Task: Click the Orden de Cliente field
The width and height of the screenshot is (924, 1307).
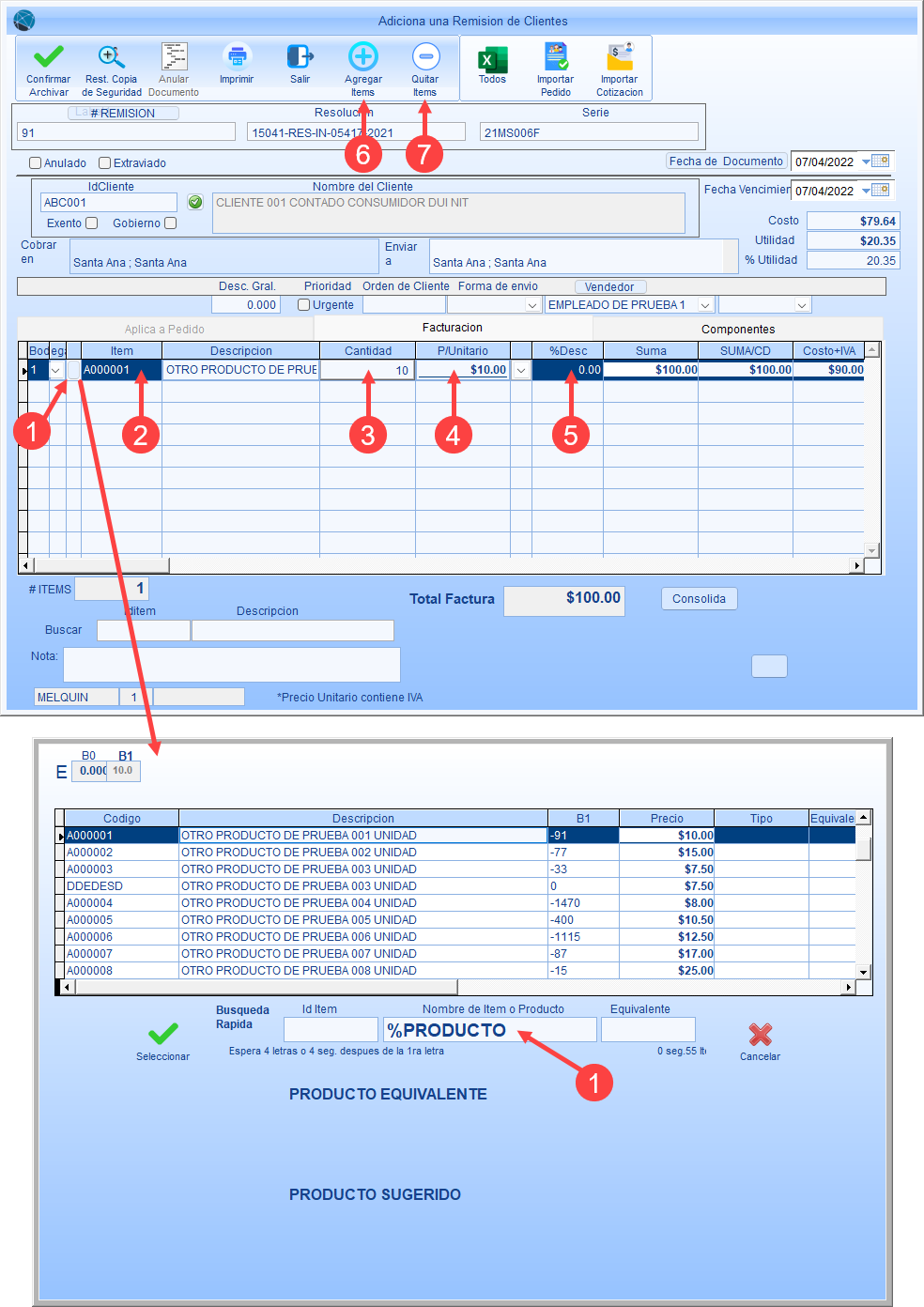Action: pyautogui.click(x=404, y=305)
